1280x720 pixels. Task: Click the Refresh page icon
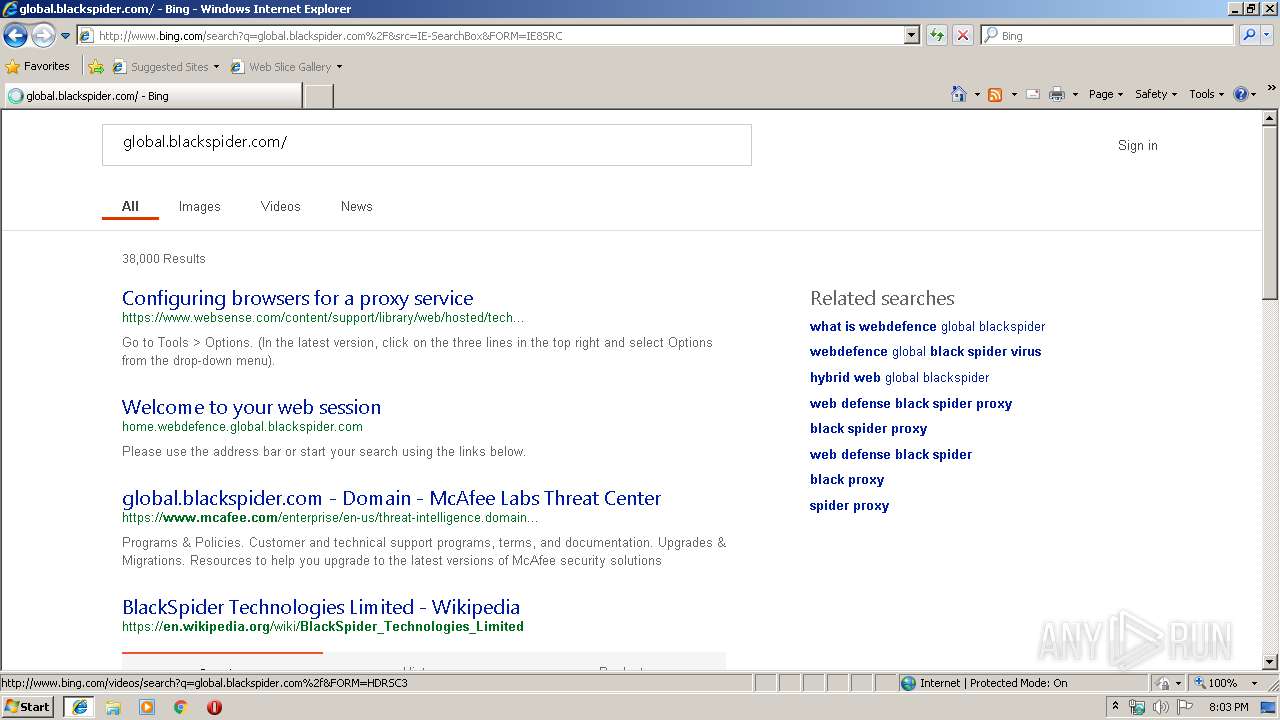(x=937, y=36)
